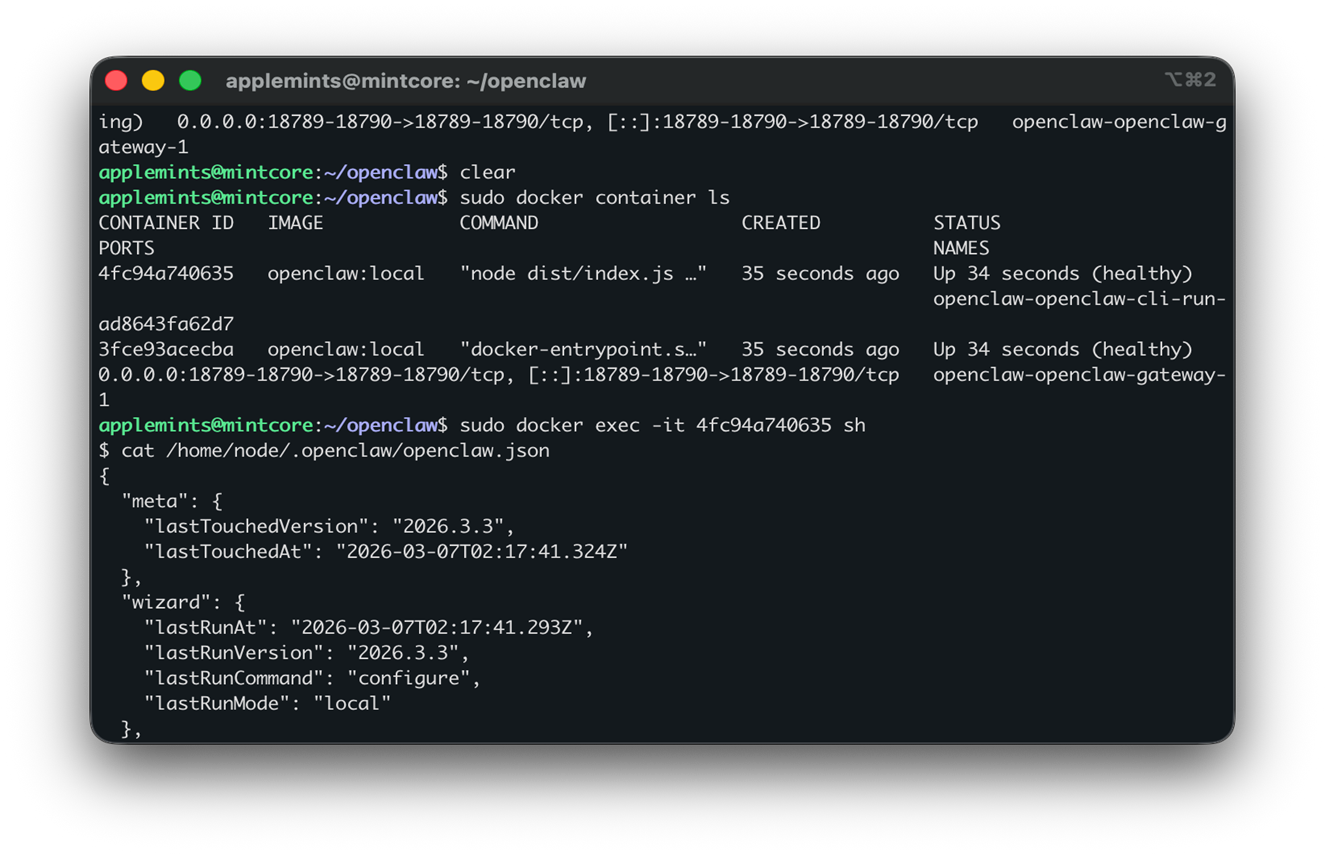Click the "lastTouchedAt" timestamp value

482,552
